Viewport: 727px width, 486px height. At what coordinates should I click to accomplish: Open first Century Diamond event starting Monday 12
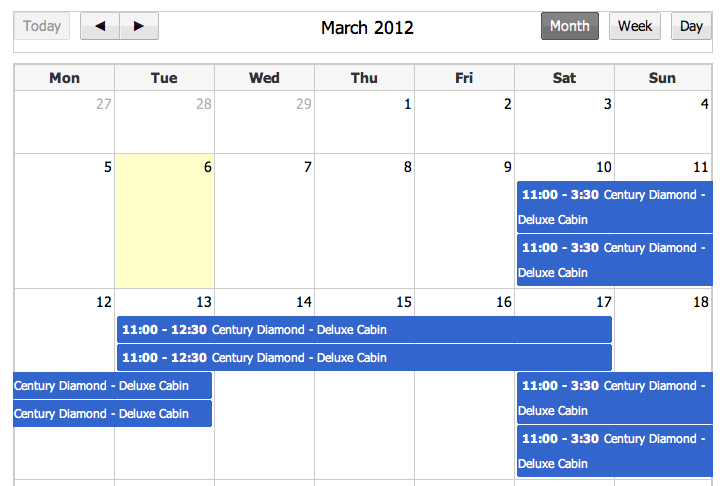pos(113,385)
